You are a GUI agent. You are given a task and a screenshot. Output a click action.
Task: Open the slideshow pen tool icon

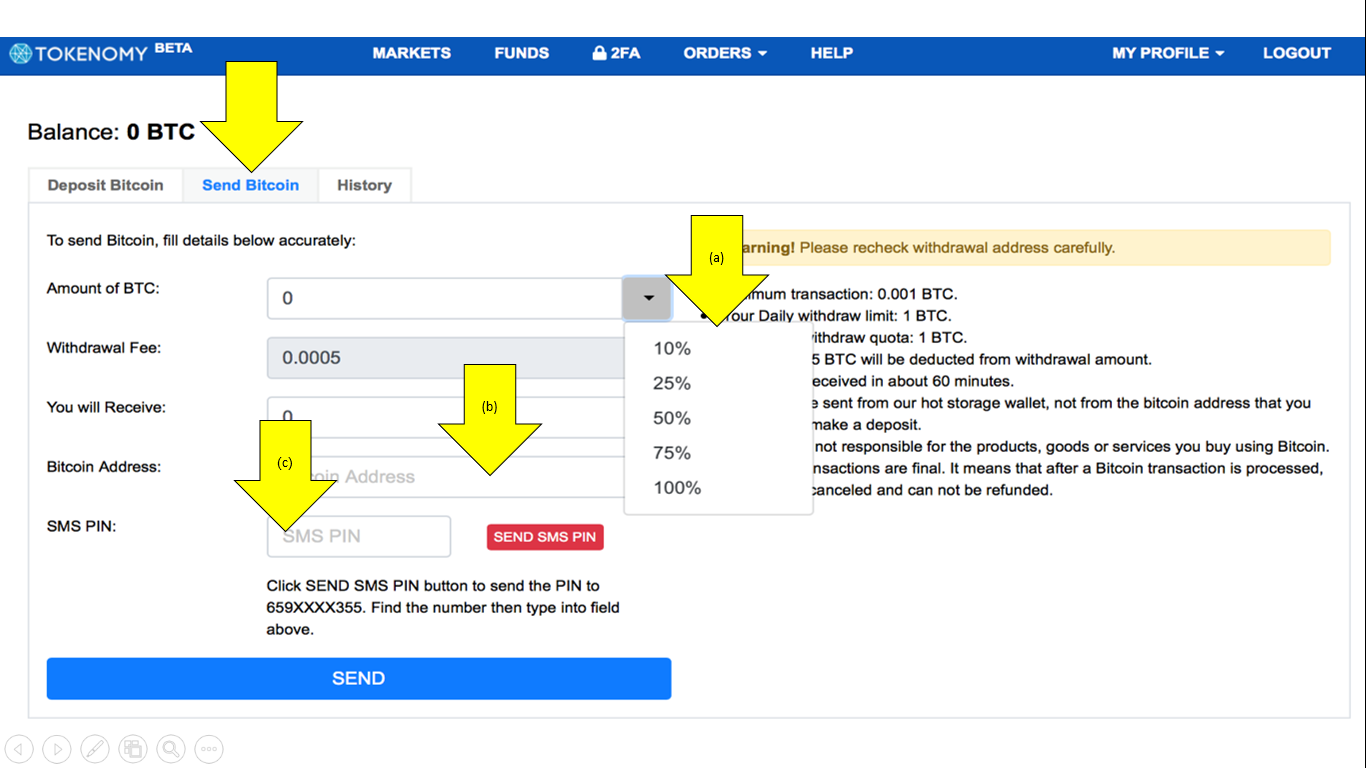pos(95,748)
